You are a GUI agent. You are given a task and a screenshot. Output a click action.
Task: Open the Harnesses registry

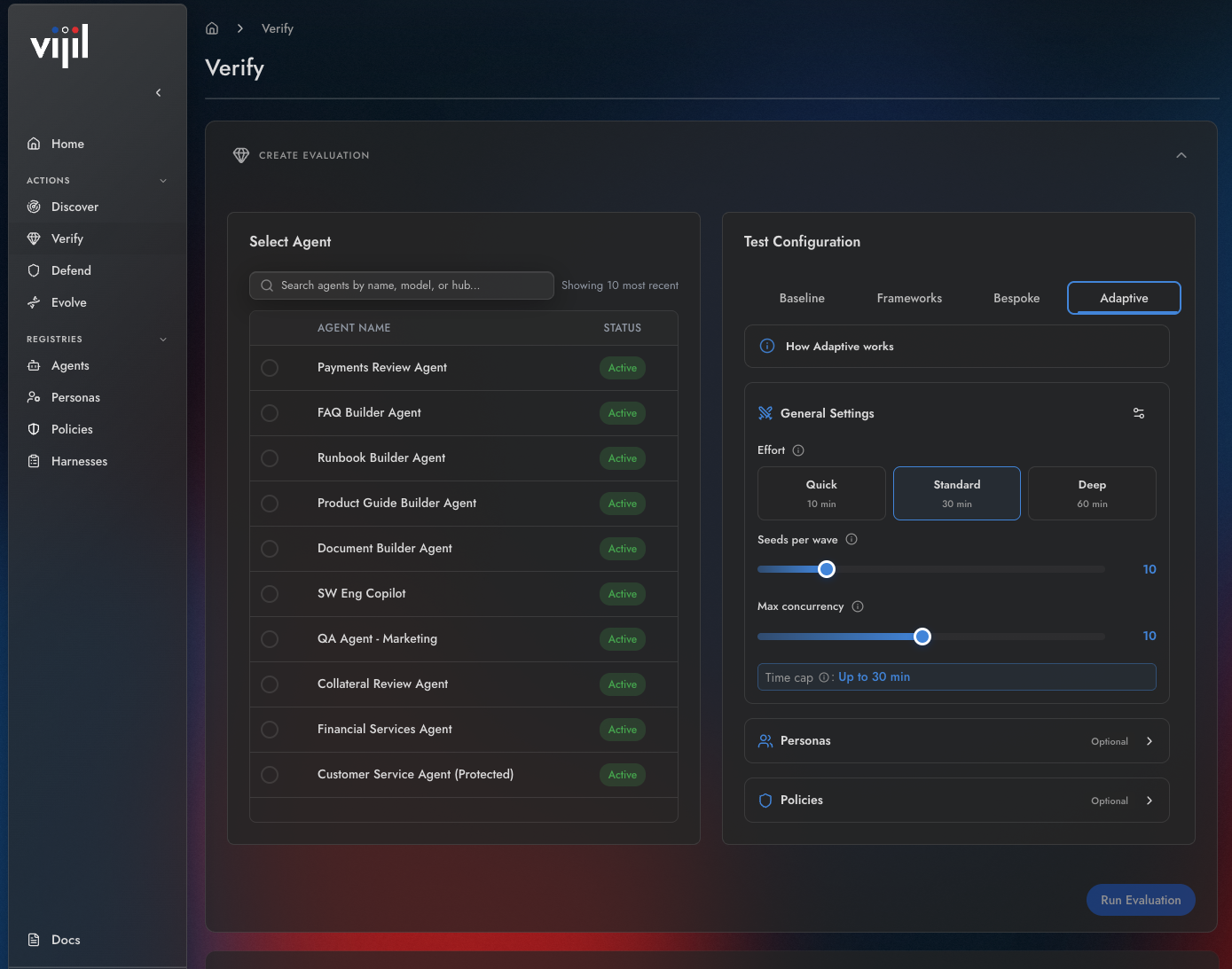98,461
